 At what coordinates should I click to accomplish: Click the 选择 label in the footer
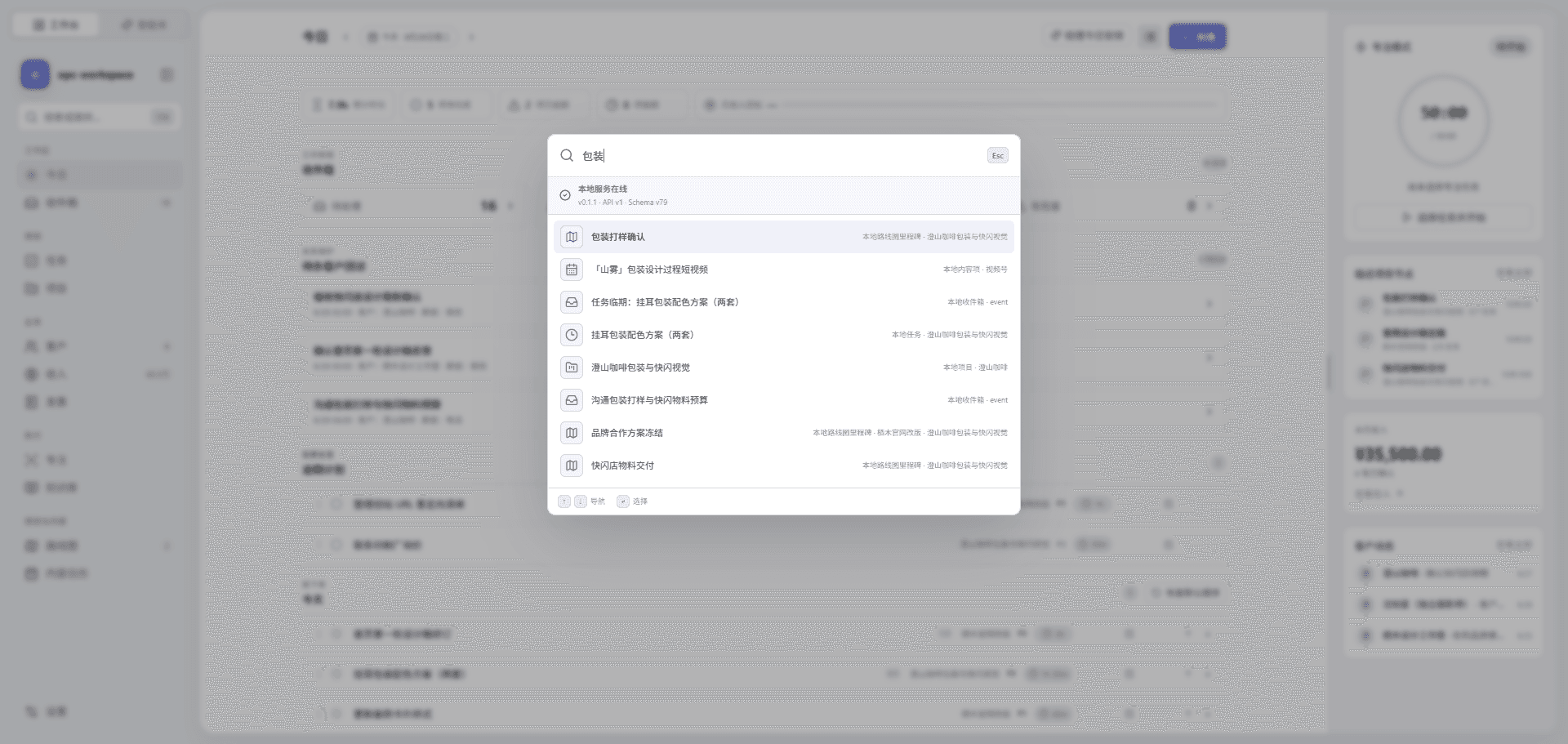tap(640, 501)
